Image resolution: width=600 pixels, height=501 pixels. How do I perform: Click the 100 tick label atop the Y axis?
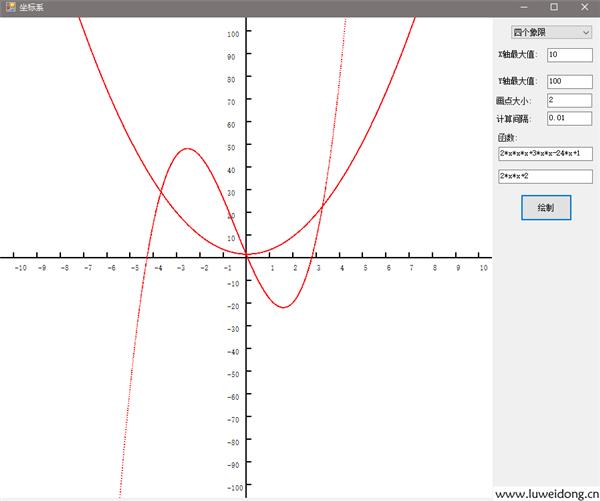tap(232, 33)
